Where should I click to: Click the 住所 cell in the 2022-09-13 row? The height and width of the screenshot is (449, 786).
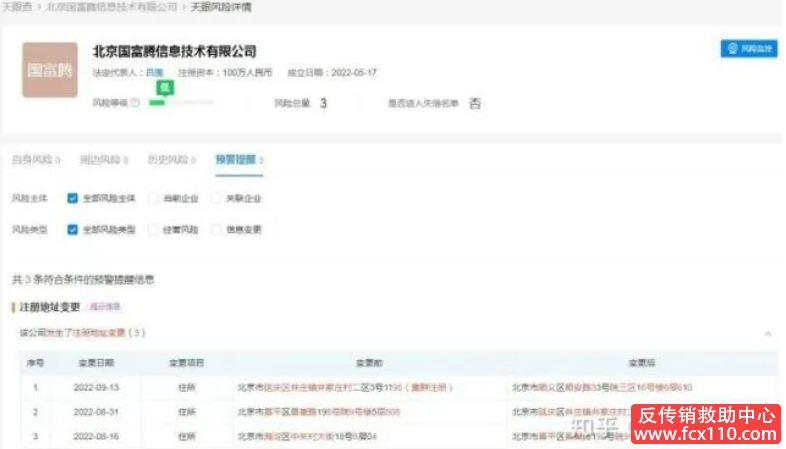click(x=186, y=387)
